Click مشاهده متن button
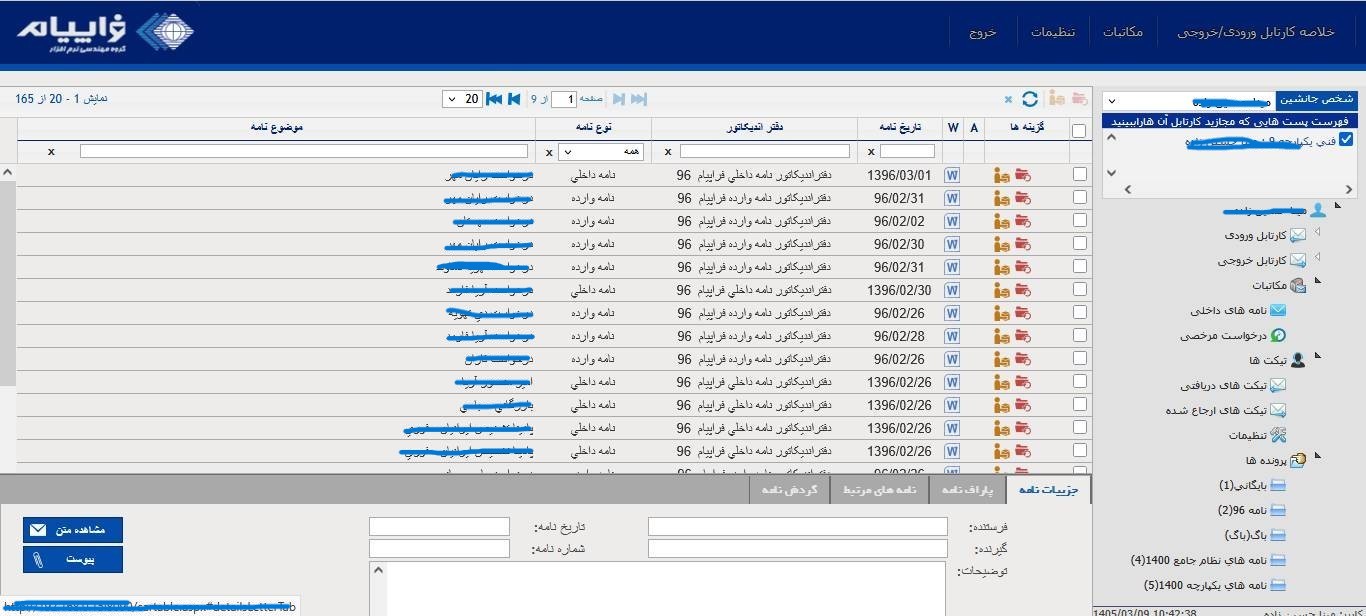 73,529
